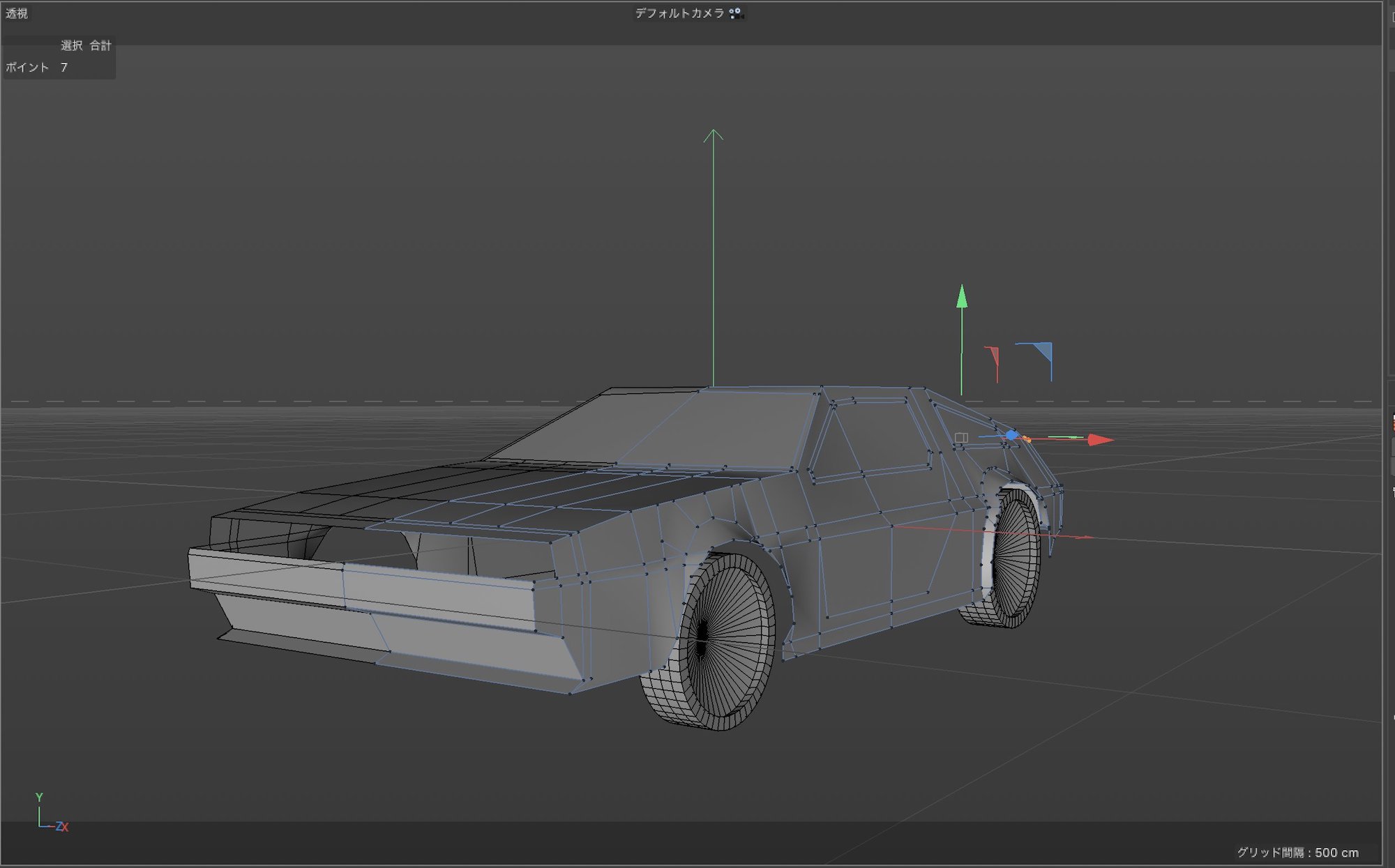The image size is (1395, 868).
Task: Click the Y axis on the bottom-left orientation indicator
Action: click(x=38, y=796)
